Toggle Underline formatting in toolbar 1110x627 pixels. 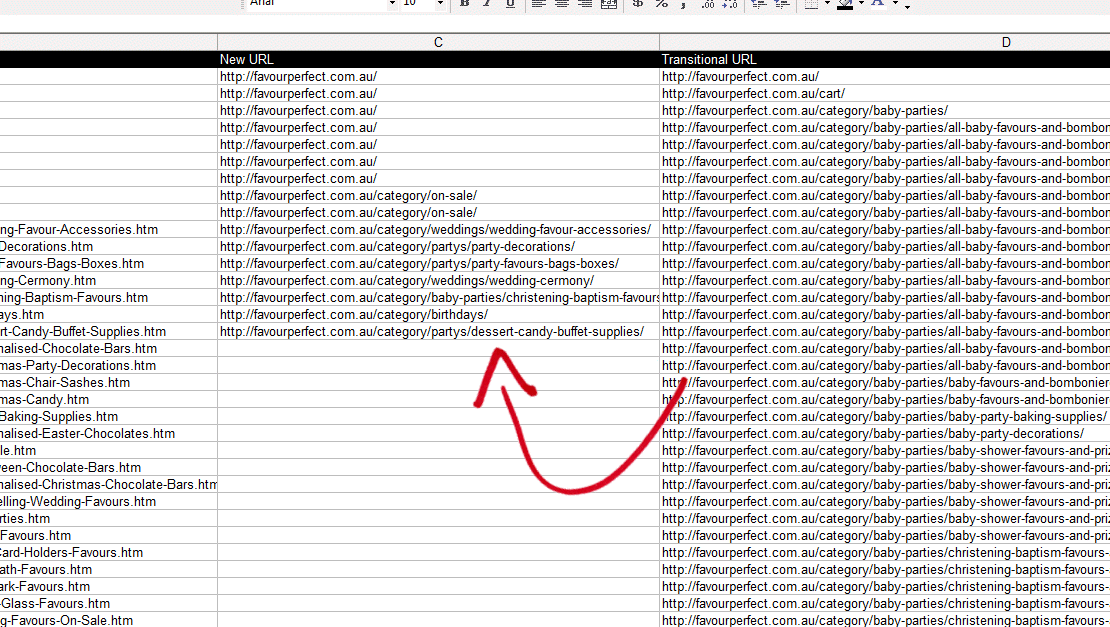pyautogui.click(x=510, y=4)
